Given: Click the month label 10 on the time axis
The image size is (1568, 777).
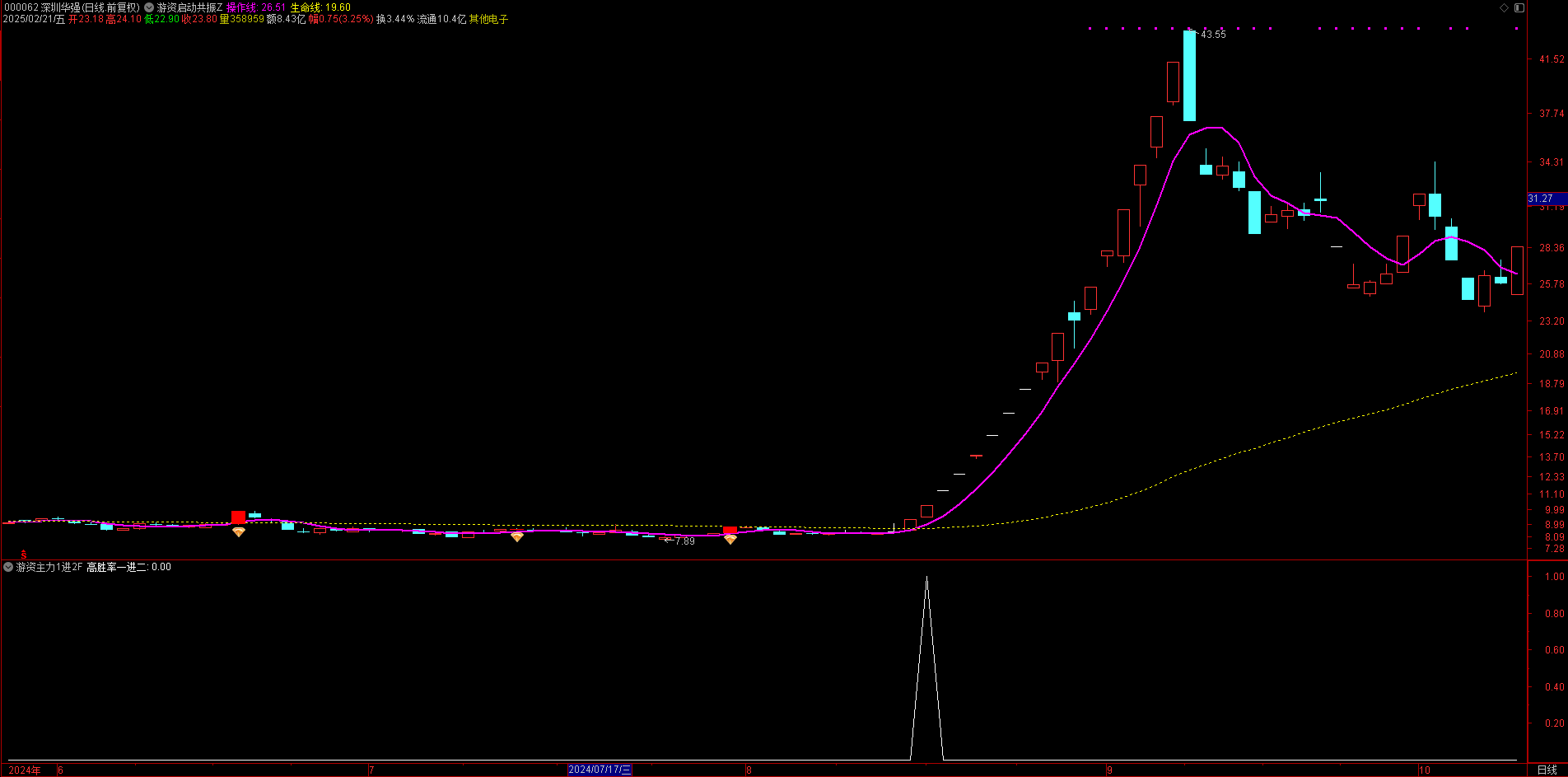Looking at the screenshot, I should coord(1425,770).
